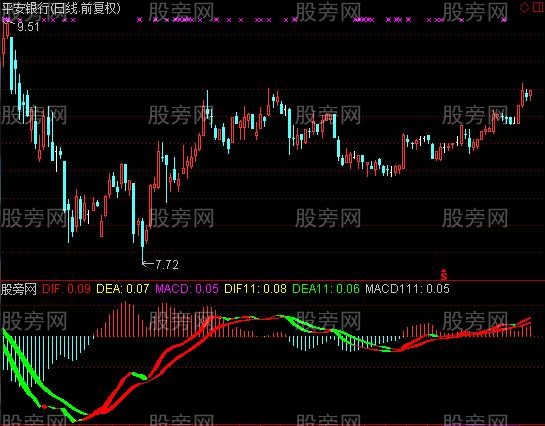Click the DEA11: 0.06 green value
Viewport: 545px width, 426px height.
pyautogui.click(x=326, y=289)
